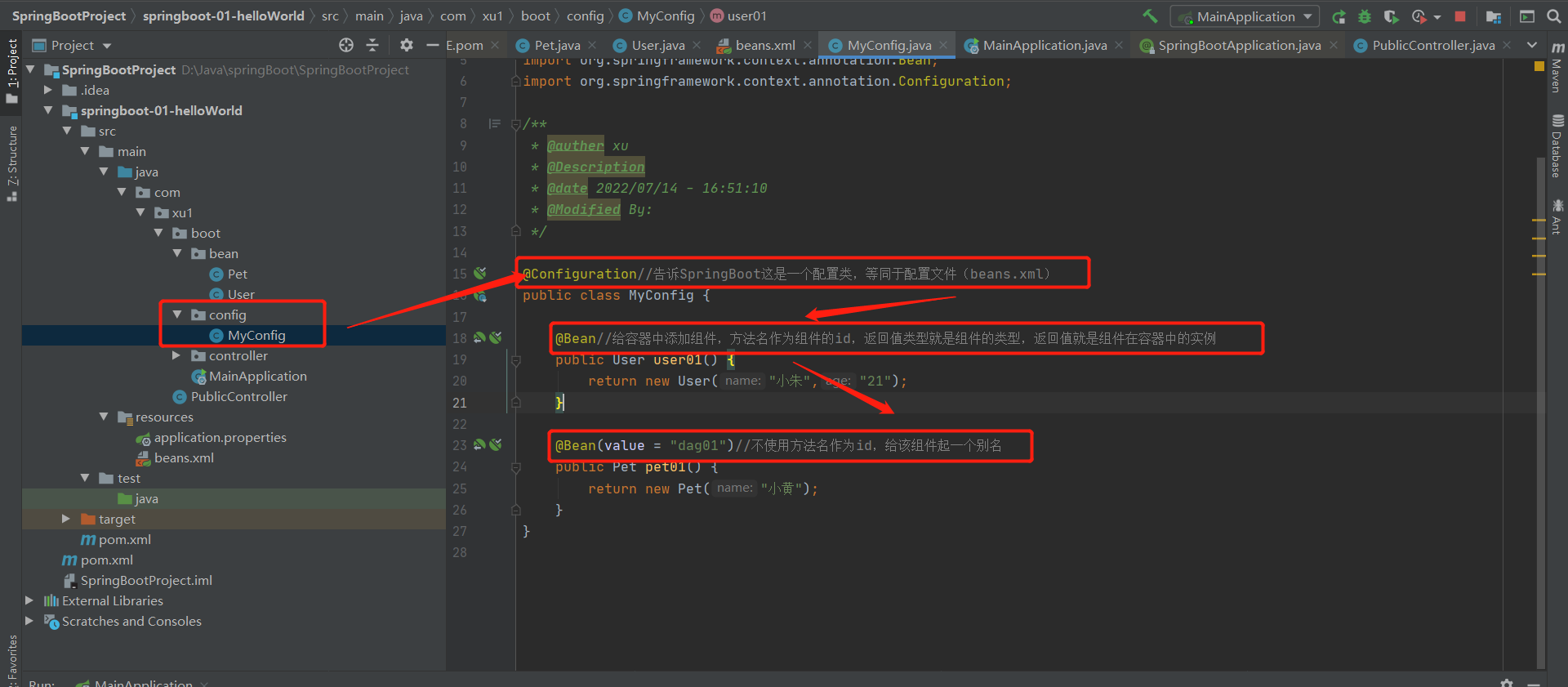Rerun MainApplication with the green rerun icon

(1339, 16)
